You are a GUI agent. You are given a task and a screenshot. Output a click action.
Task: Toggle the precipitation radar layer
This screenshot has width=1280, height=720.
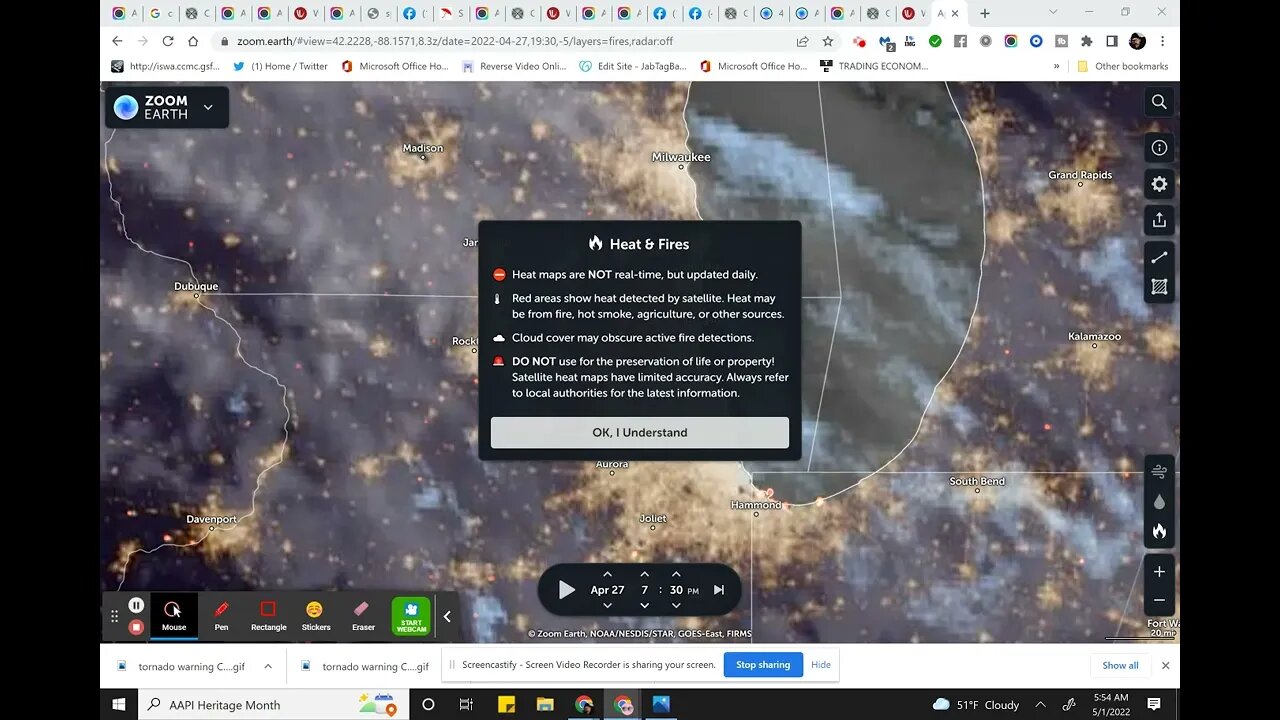coord(1159,501)
